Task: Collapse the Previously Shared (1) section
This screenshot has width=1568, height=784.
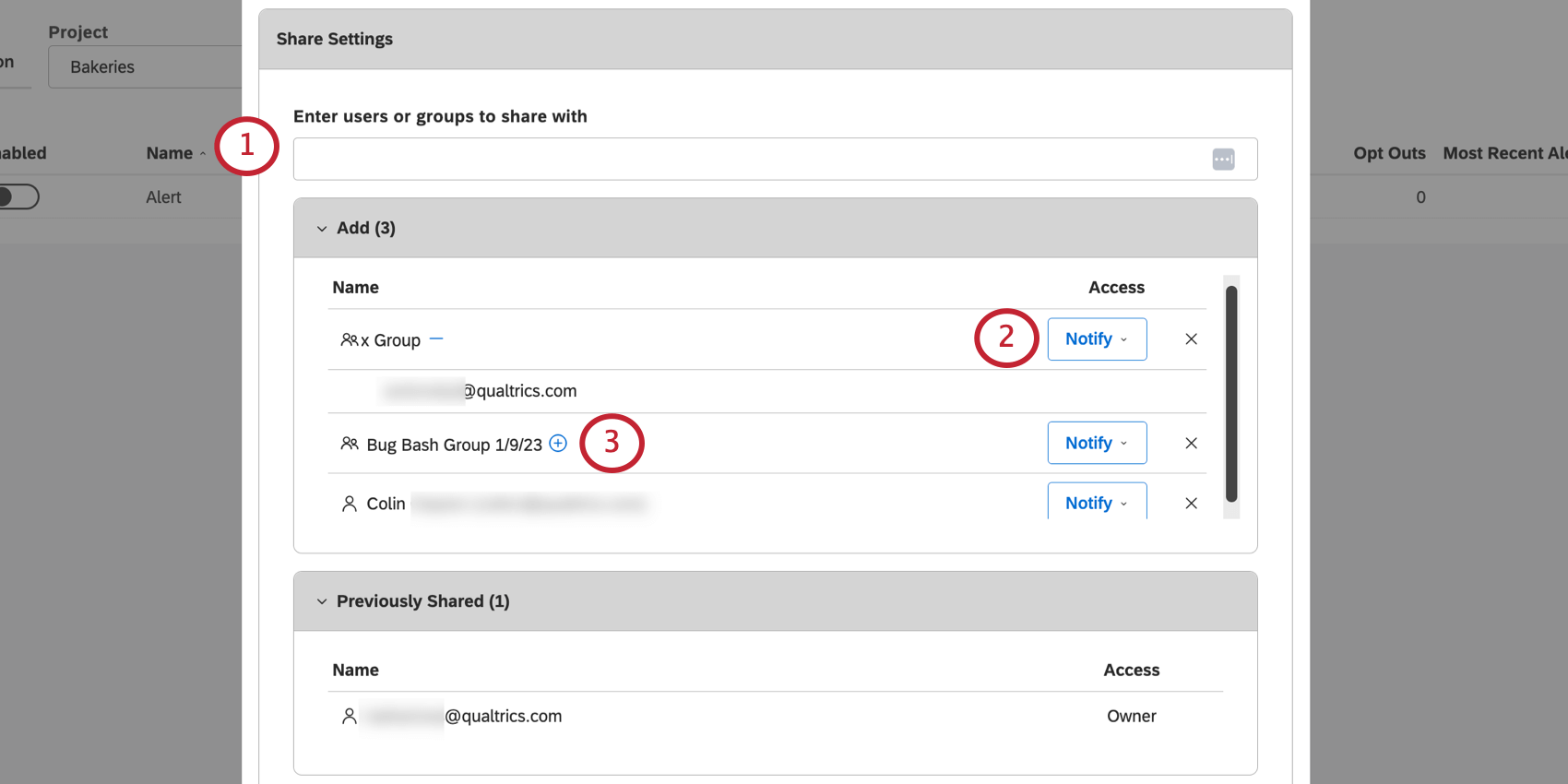Action: click(322, 602)
